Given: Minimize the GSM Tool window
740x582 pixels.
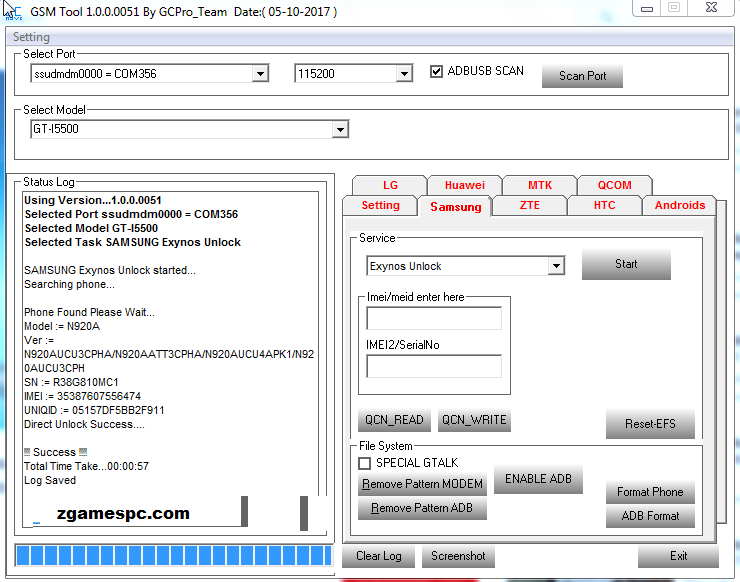Looking at the screenshot, I should (647, 8).
